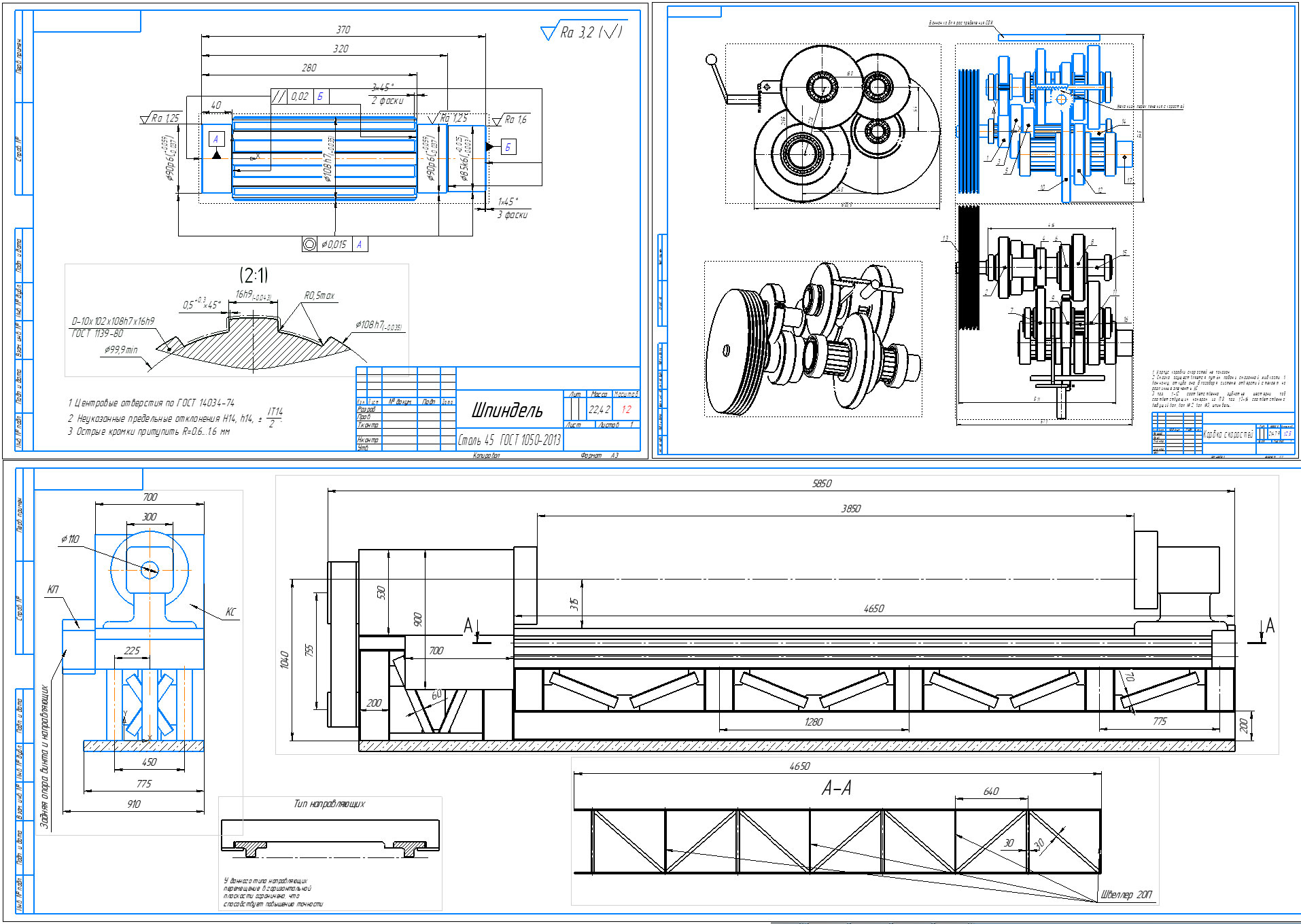Select the 0,02 parallelism tolerance frame
This screenshot has width=1301, height=924.
(300, 96)
